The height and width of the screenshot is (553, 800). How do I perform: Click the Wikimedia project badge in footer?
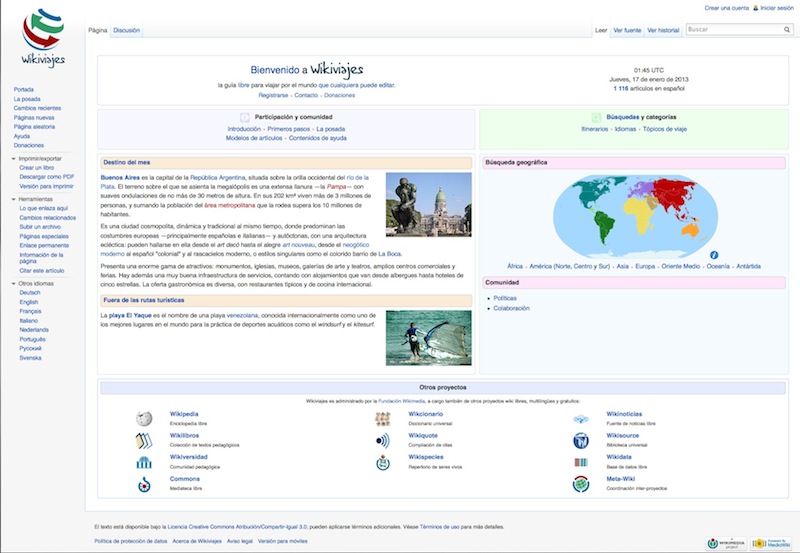coord(726,543)
